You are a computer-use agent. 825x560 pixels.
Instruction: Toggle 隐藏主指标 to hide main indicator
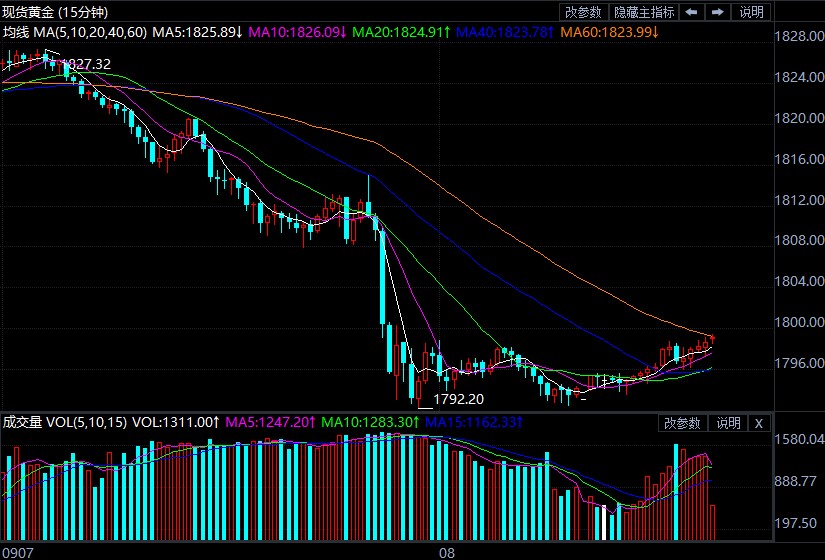[x=644, y=12]
